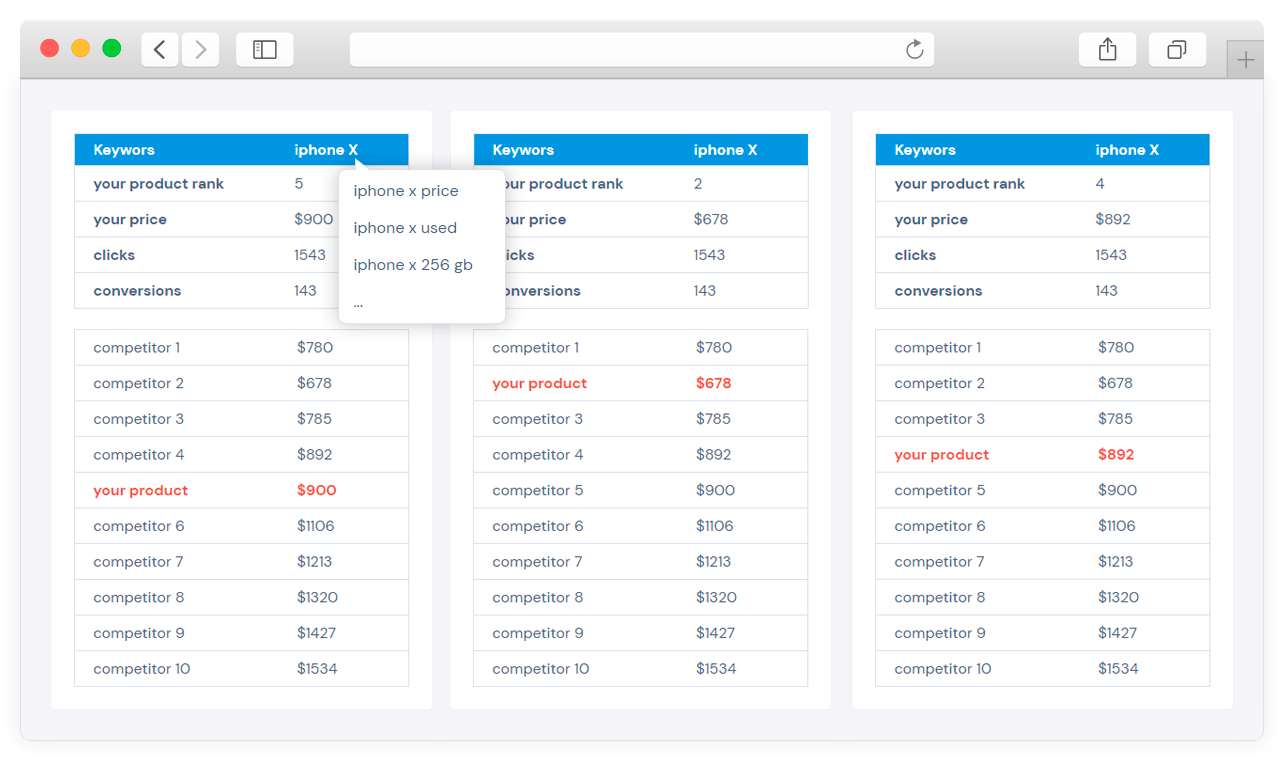
Task: Click $1106 price in right competitor list
Action: point(1117,526)
